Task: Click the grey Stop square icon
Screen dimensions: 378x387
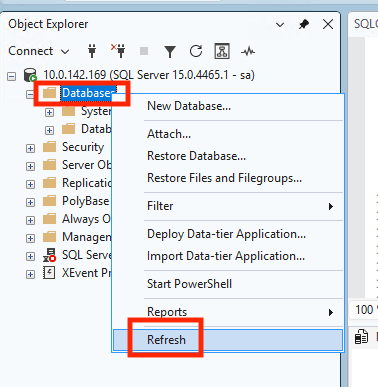Action: [x=144, y=51]
